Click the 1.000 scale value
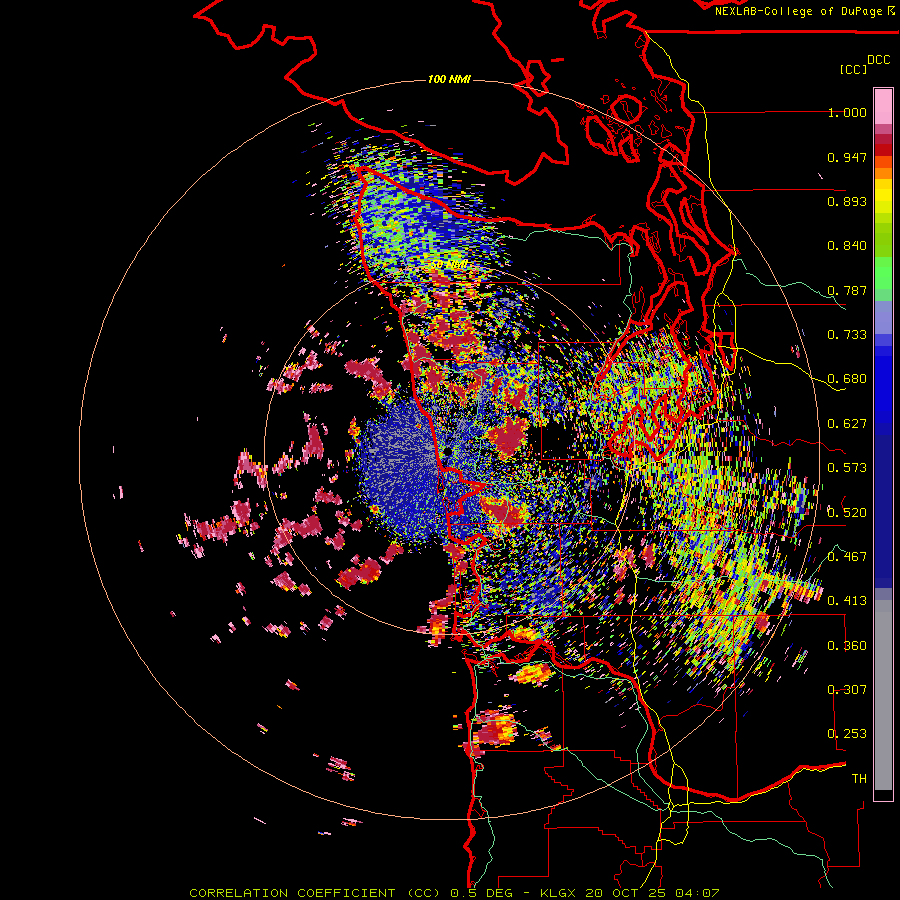 click(847, 112)
